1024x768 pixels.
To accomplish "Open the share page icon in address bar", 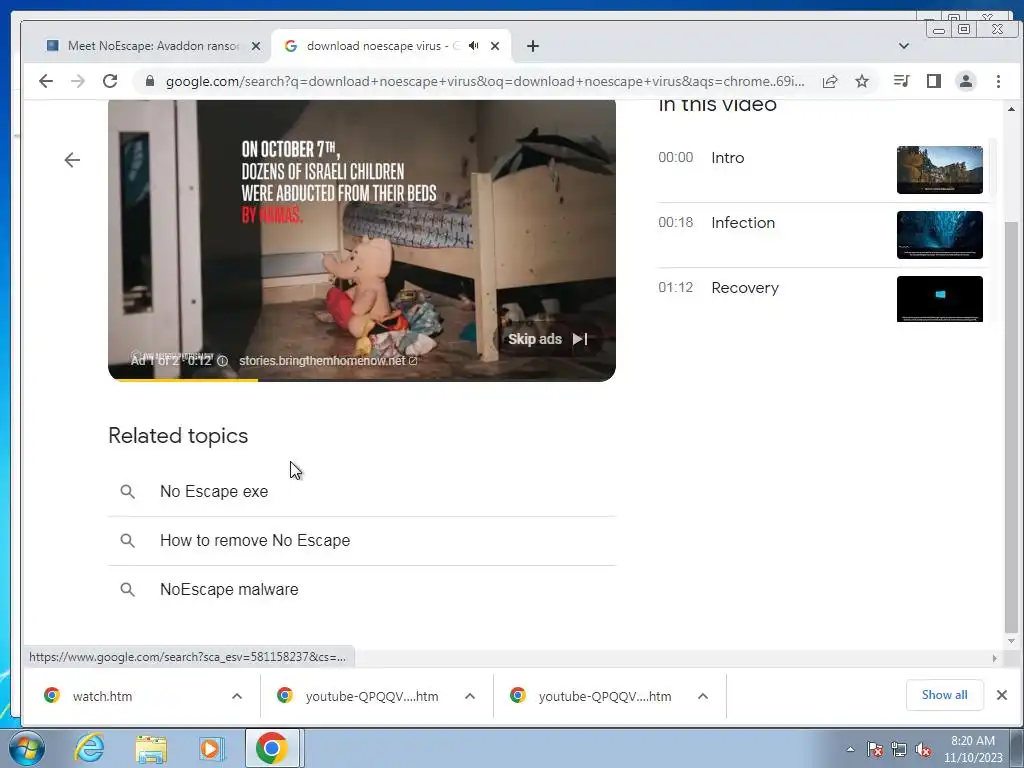I will click(830, 81).
